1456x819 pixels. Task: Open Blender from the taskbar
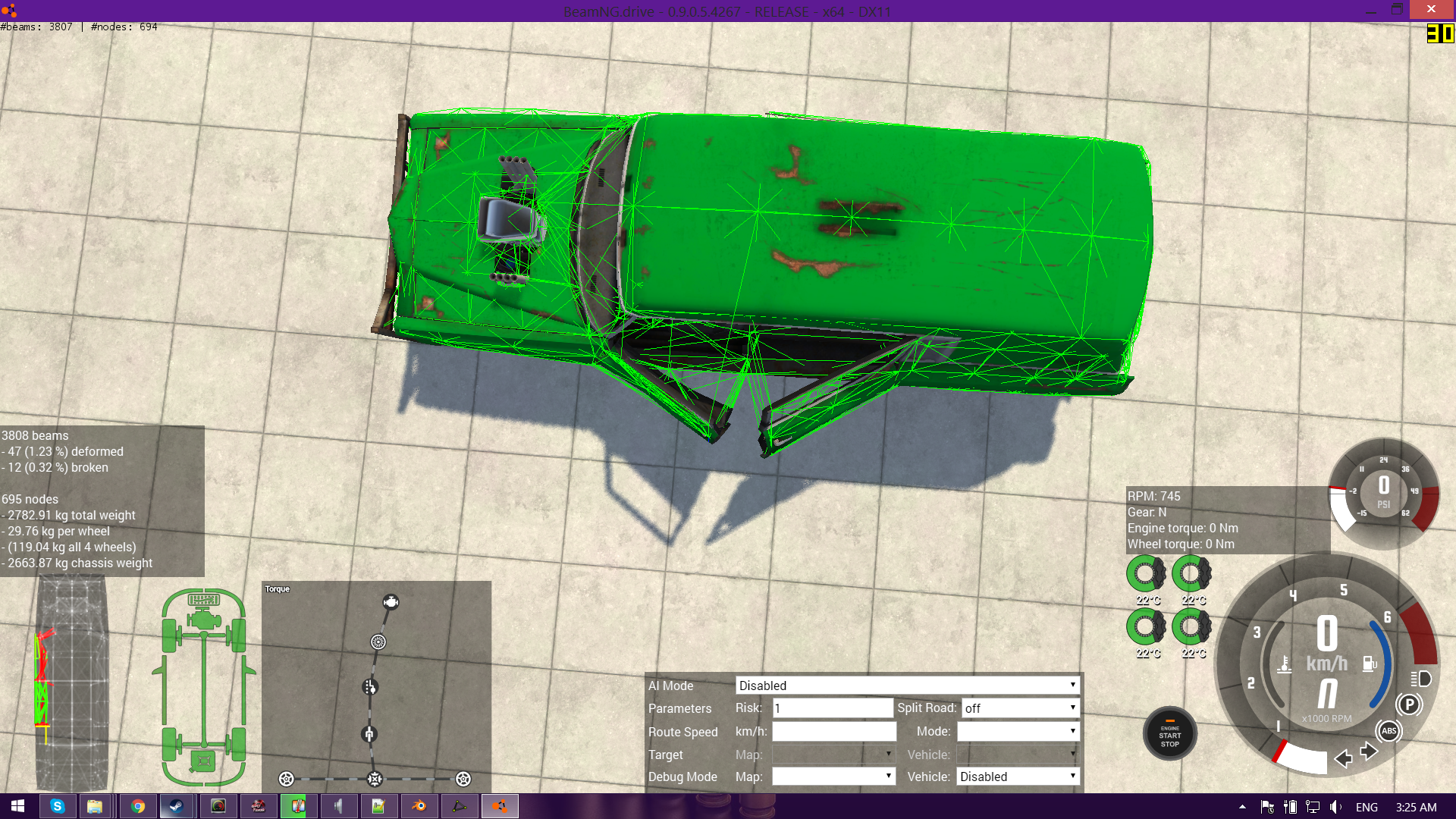[x=419, y=806]
